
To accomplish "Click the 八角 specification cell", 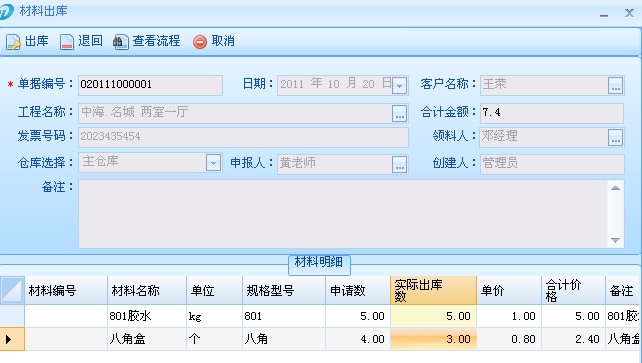I will [284, 339].
